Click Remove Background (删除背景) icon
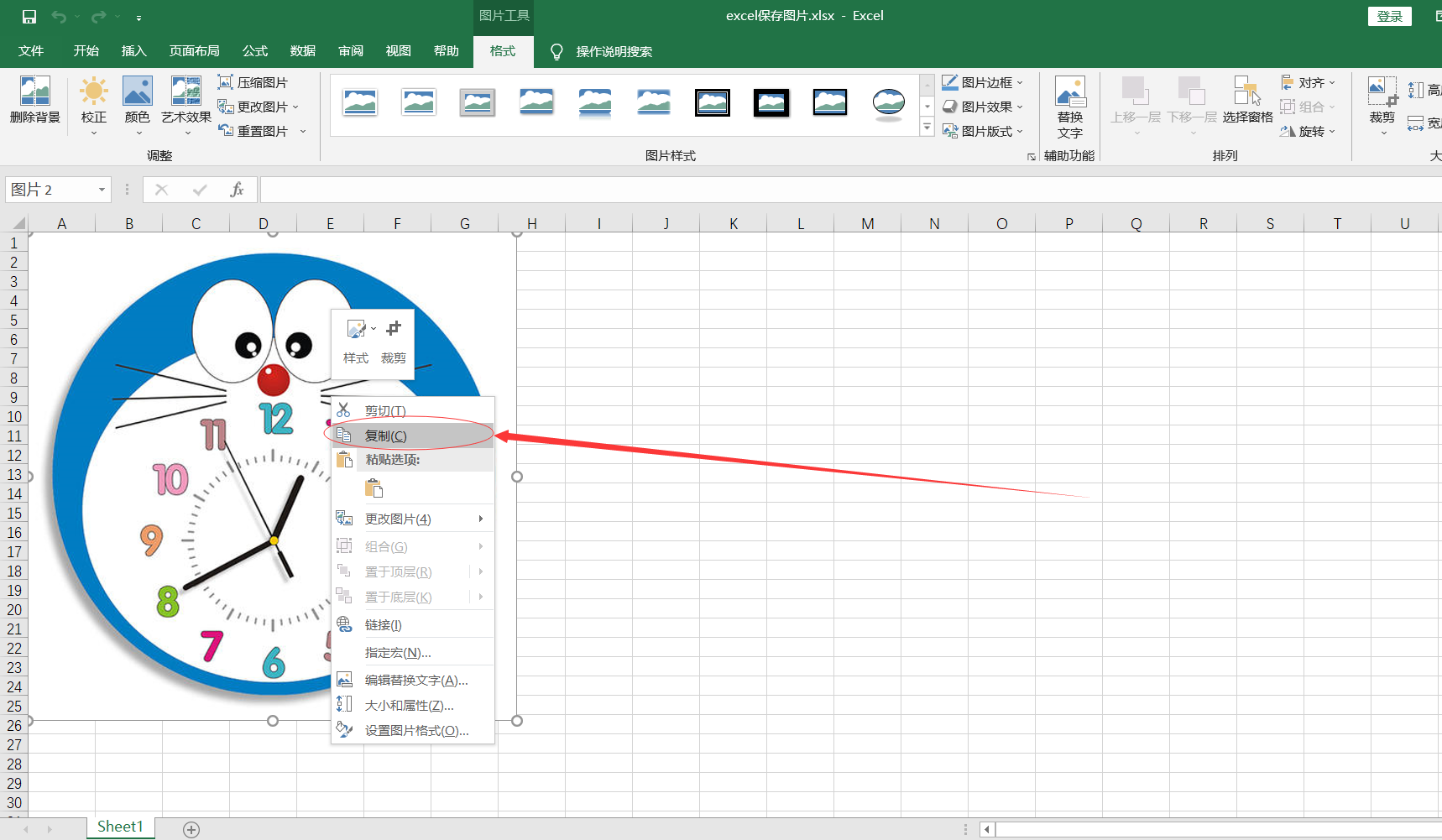 tap(35, 100)
